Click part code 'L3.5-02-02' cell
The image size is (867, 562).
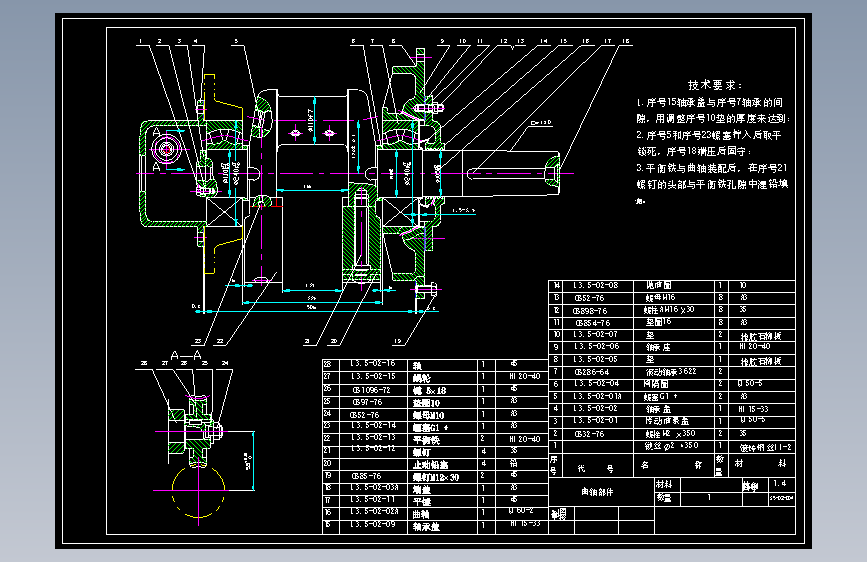596,408
